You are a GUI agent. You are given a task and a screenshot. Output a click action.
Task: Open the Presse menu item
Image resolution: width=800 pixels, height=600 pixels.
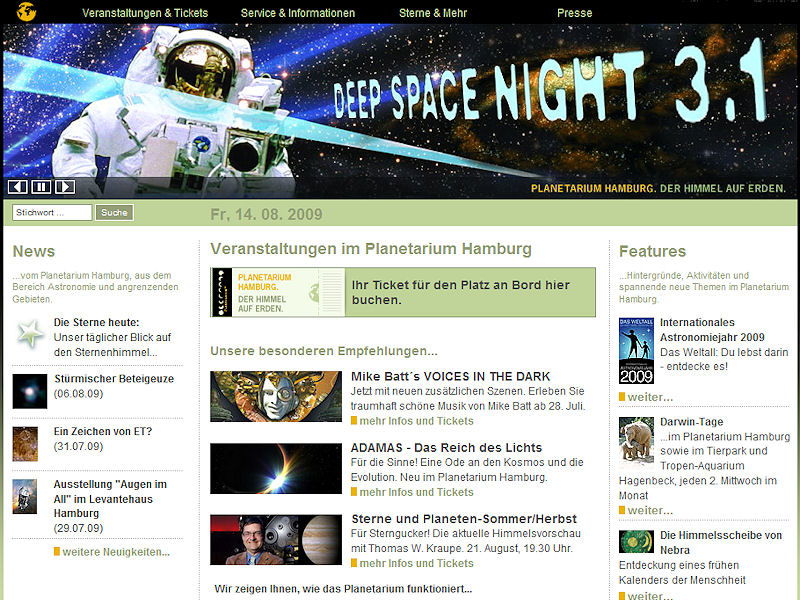[x=574, y=13]
